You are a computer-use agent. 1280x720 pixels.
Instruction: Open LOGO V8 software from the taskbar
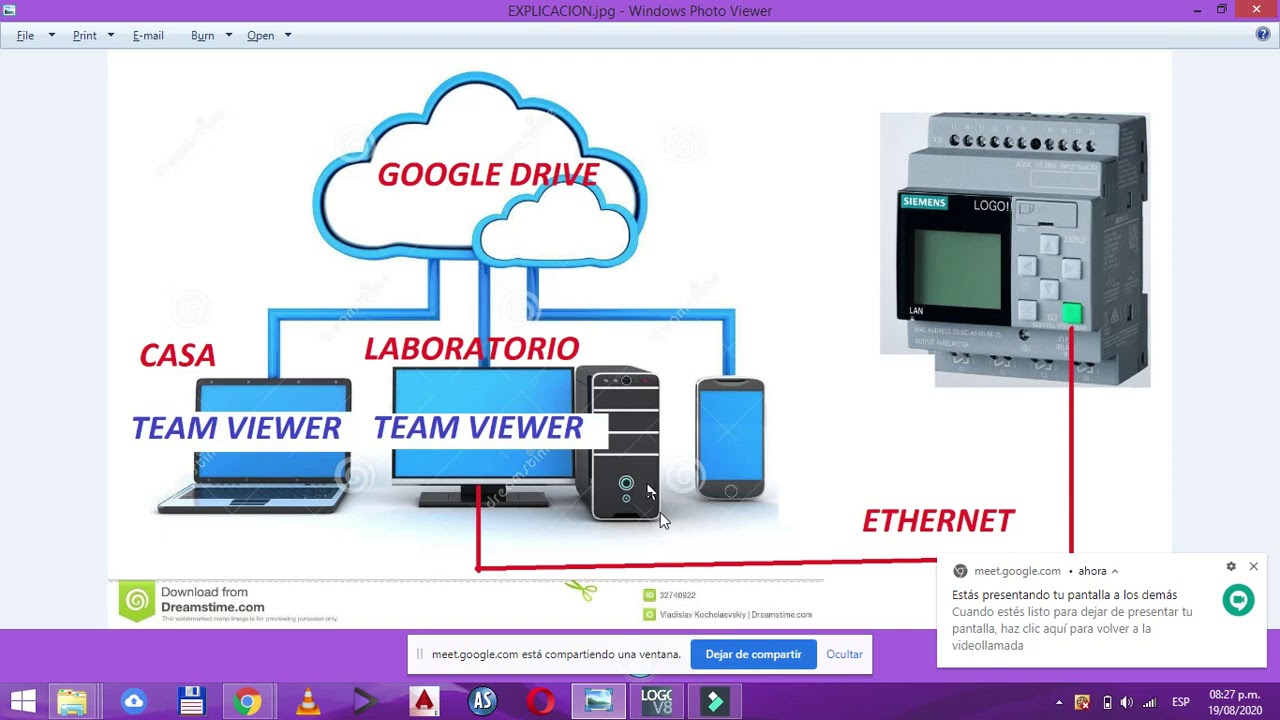(656, 701)
